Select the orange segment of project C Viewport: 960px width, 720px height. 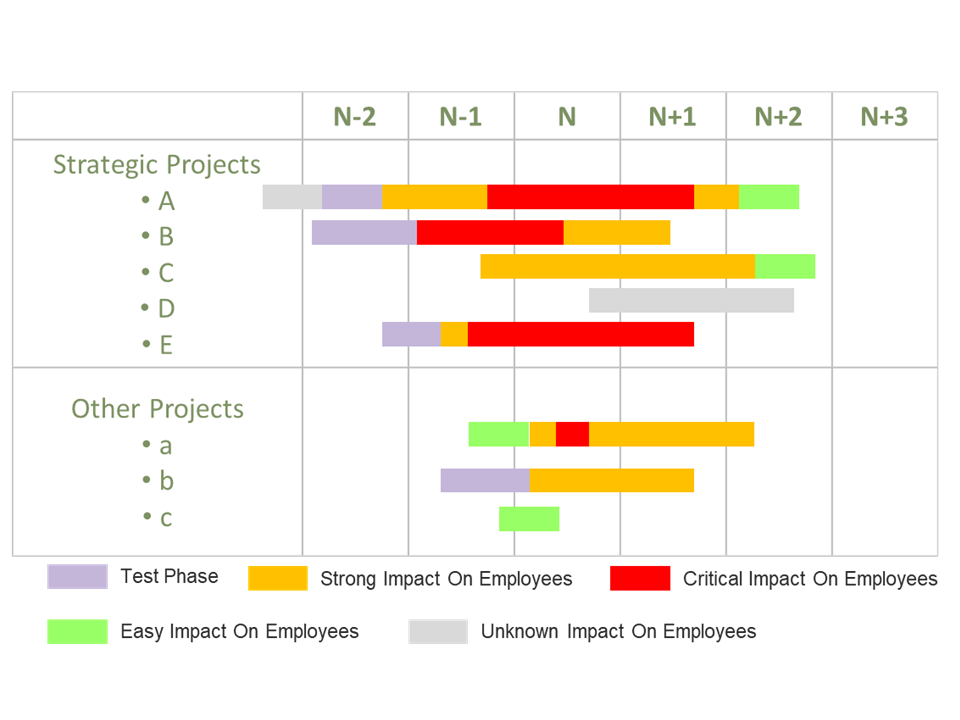tap(617, 266)
